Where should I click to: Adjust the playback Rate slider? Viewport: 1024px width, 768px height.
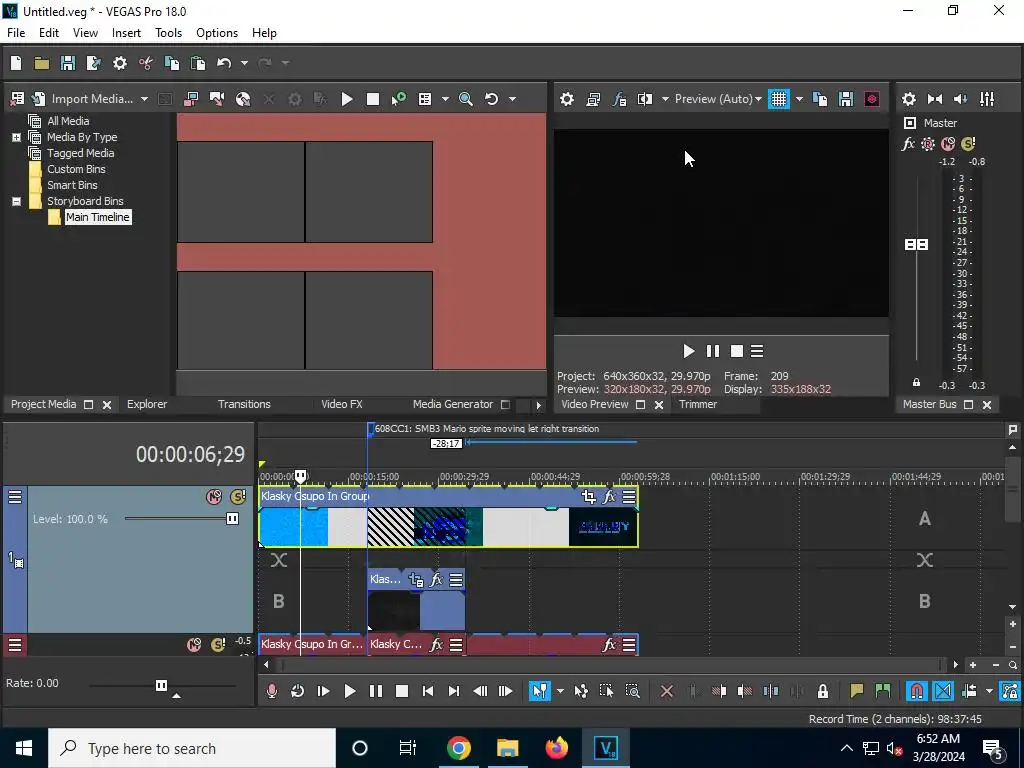click(x=161, y=685)
